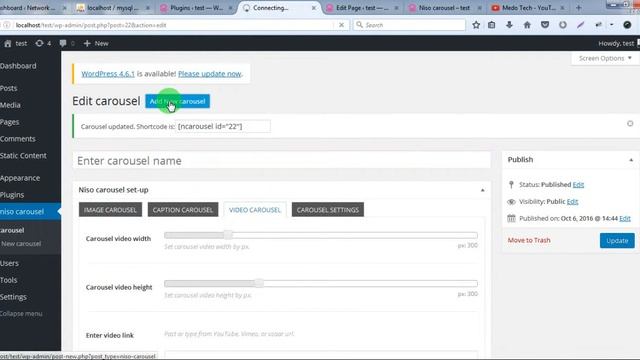Edit the Visibility setting

[572, 202]
